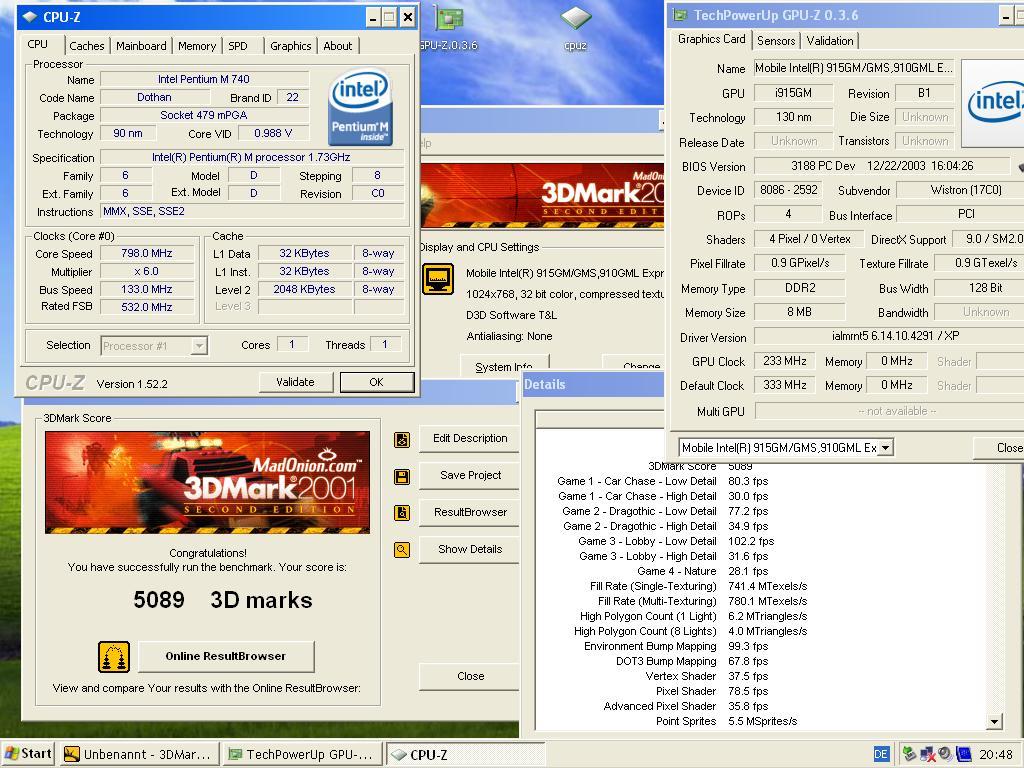1024x768 pixels.
Task: Switch to the Graphics tab in CPU-Z
Action: [x=291, y=46]
